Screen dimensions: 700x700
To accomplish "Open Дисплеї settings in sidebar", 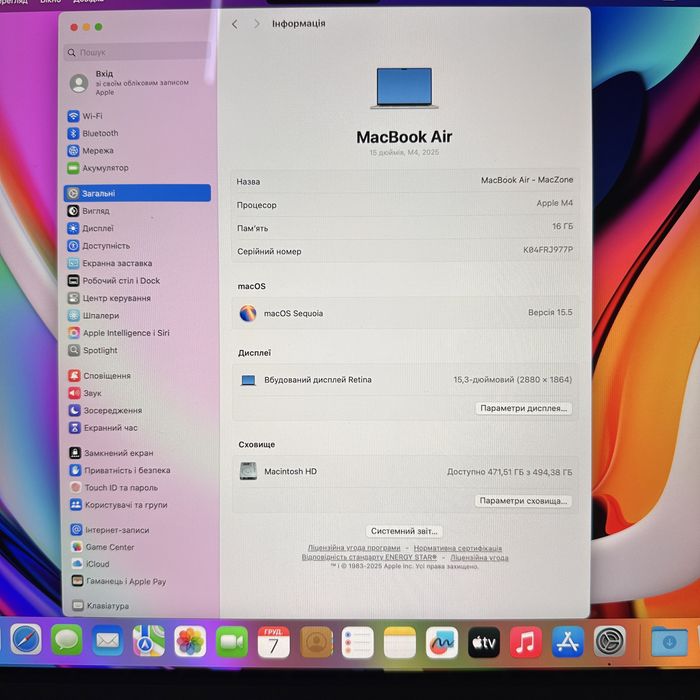I will [91, 229].
